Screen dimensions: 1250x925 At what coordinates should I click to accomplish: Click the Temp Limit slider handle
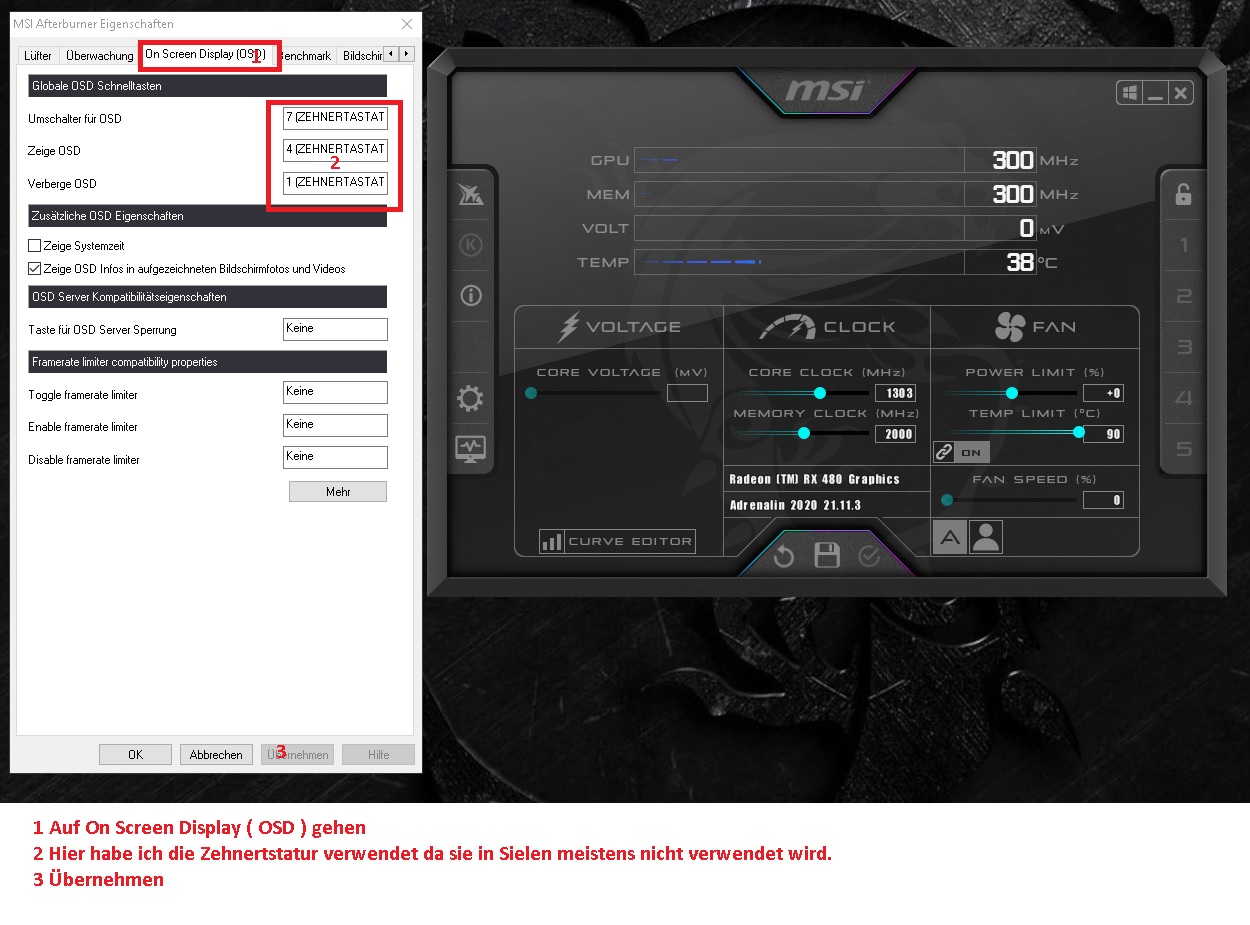point(1078,432)
